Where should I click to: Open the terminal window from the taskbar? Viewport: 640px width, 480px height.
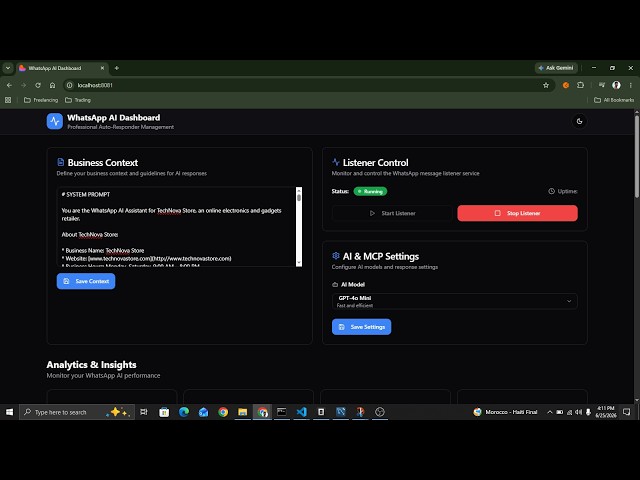[x=282, y=412]
